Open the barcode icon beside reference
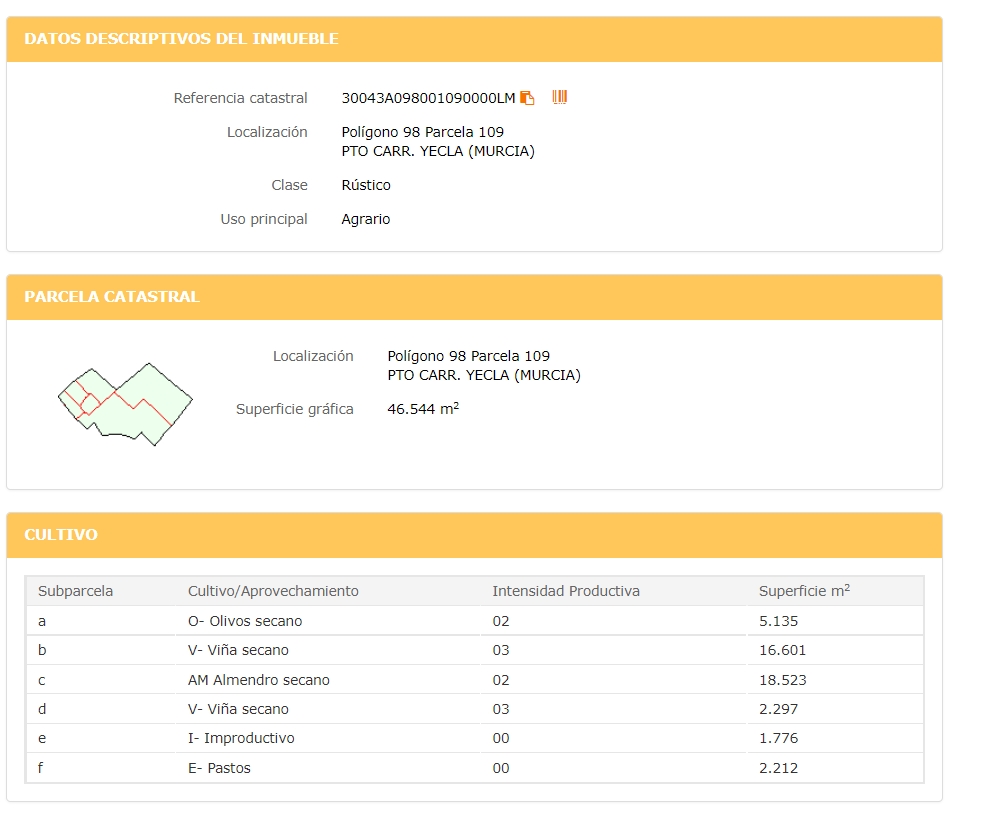Screen dimensions: 982x814 coord(559,97)
